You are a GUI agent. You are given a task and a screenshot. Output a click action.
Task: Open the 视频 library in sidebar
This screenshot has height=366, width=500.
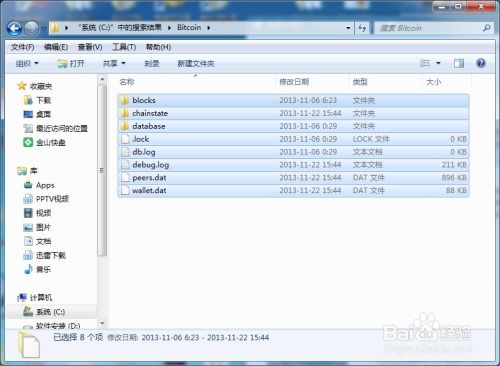(38, 213)
